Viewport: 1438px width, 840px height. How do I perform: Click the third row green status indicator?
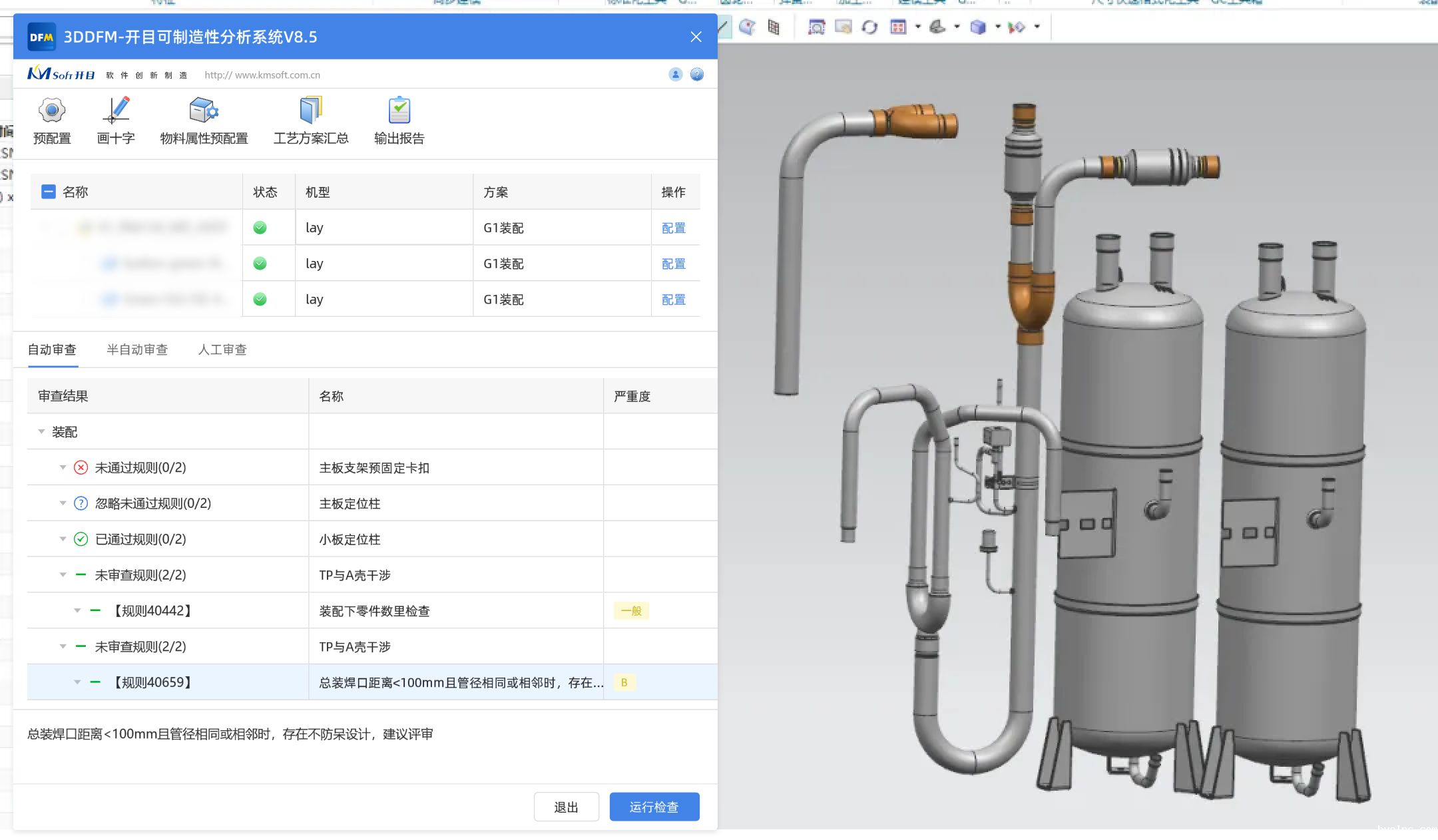[x=260, y=300]
